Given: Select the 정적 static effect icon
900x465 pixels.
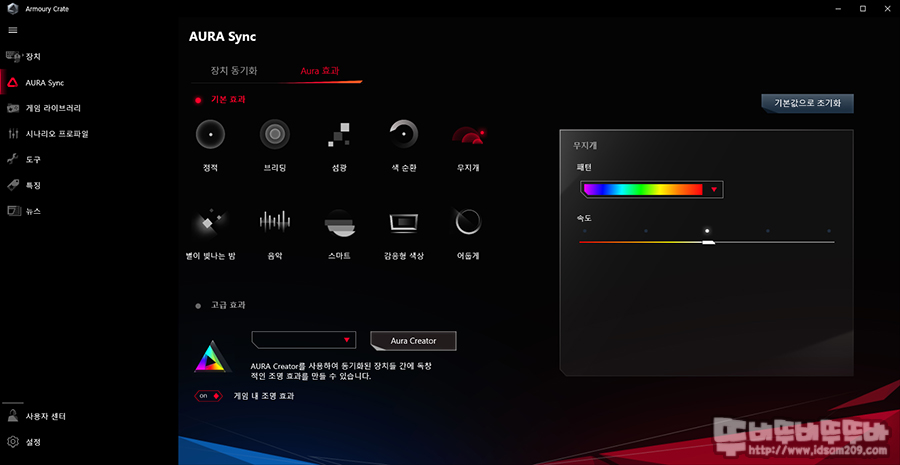Looking at the screenshot, I should tap(210, 135).
